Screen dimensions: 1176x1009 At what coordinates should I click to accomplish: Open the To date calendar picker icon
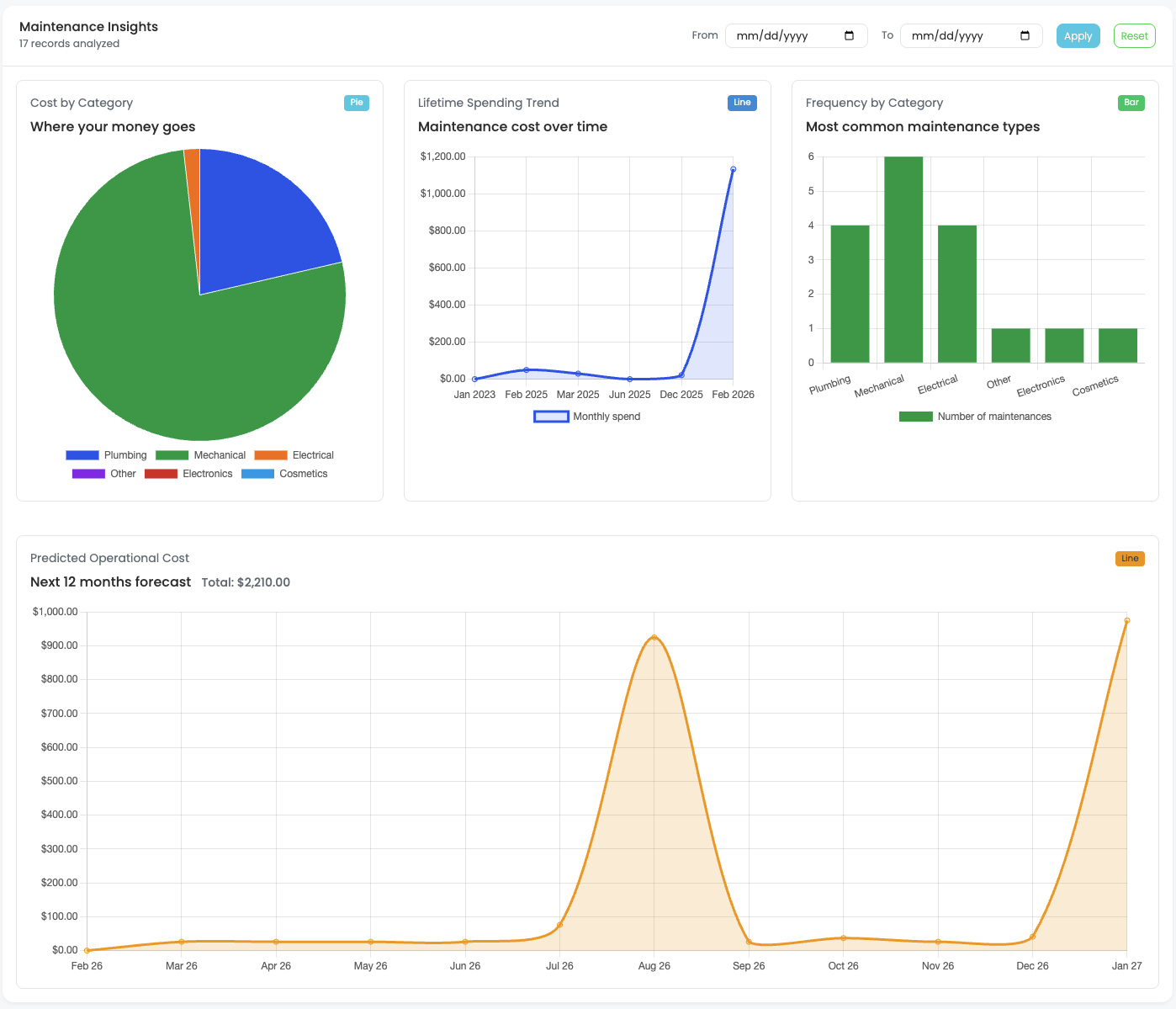1025,35
